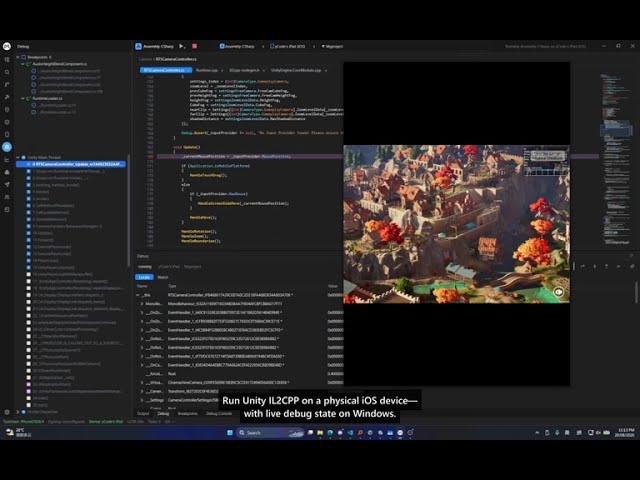Click the code minimap on the editor right
Screen dimensions: 640x480
[x=616, y=159]
